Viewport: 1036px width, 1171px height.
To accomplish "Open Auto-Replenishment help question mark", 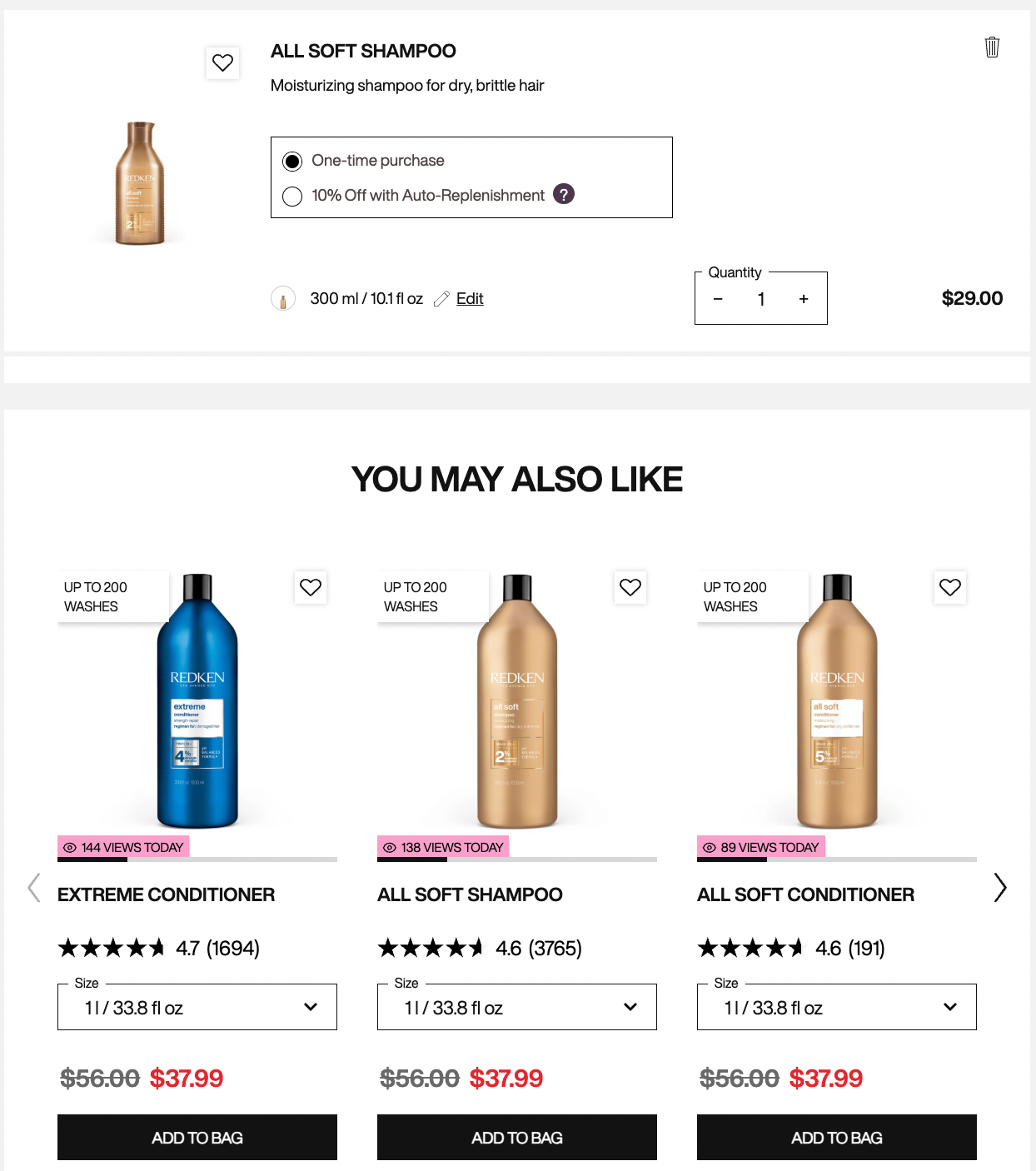I will click(564, 194).
